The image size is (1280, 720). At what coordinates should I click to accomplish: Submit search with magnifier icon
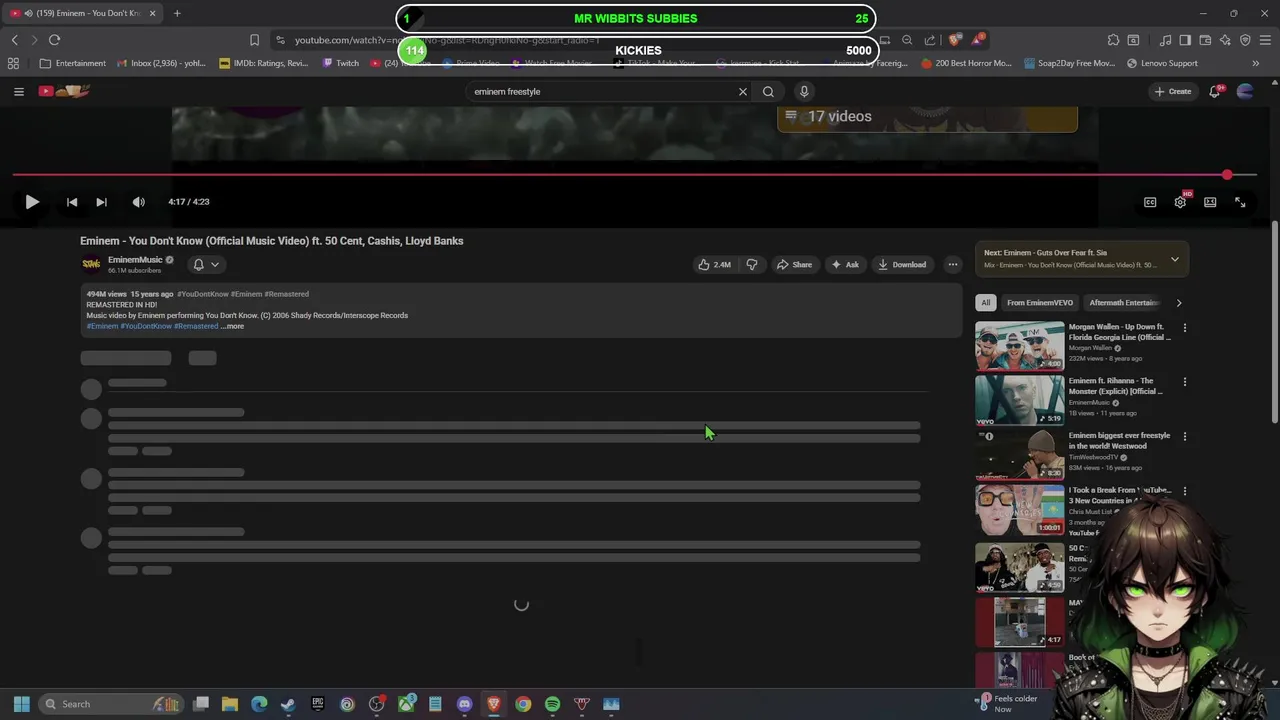click(768, 91)
